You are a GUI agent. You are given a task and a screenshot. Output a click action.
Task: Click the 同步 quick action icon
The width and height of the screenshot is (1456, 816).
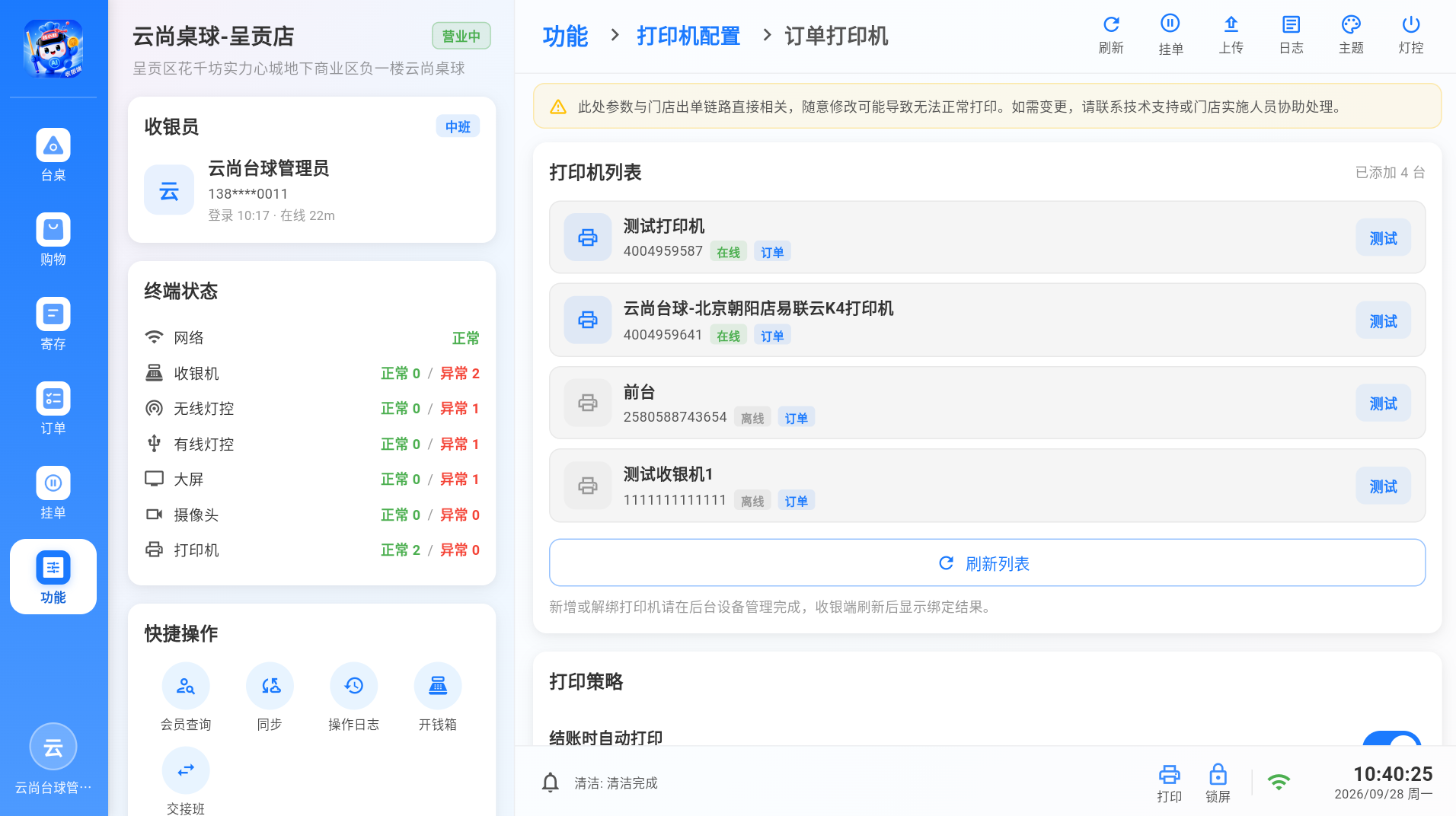tap(270, 686)
